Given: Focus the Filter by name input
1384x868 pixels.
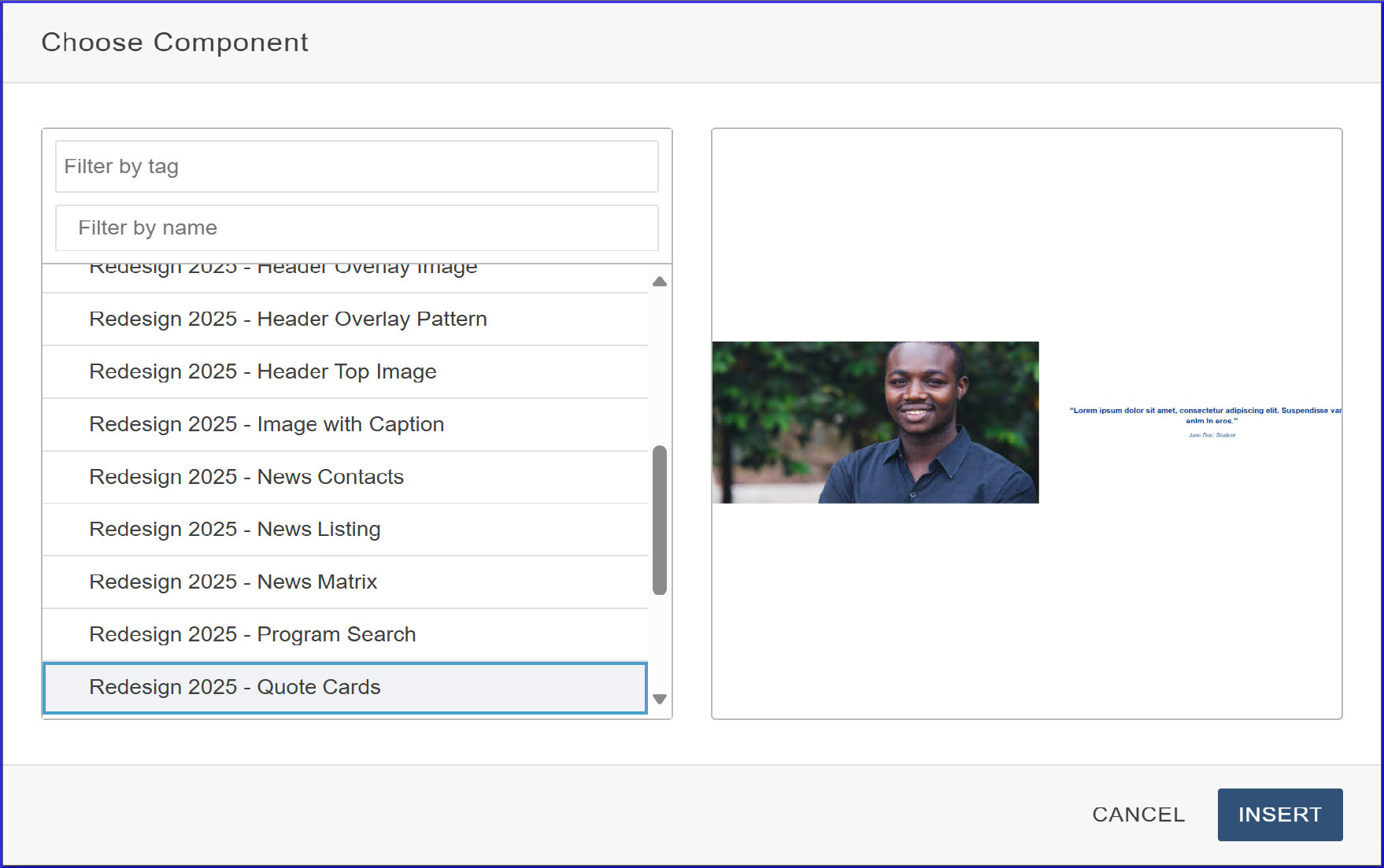Looking at the screenshot, I should pos(357,228).
